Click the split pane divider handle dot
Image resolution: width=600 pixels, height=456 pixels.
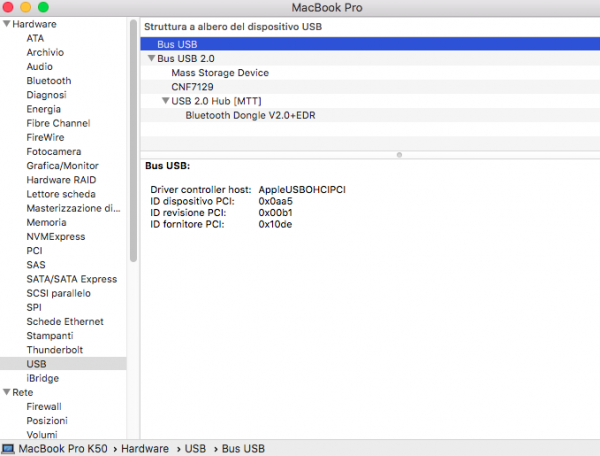point(399,155)
